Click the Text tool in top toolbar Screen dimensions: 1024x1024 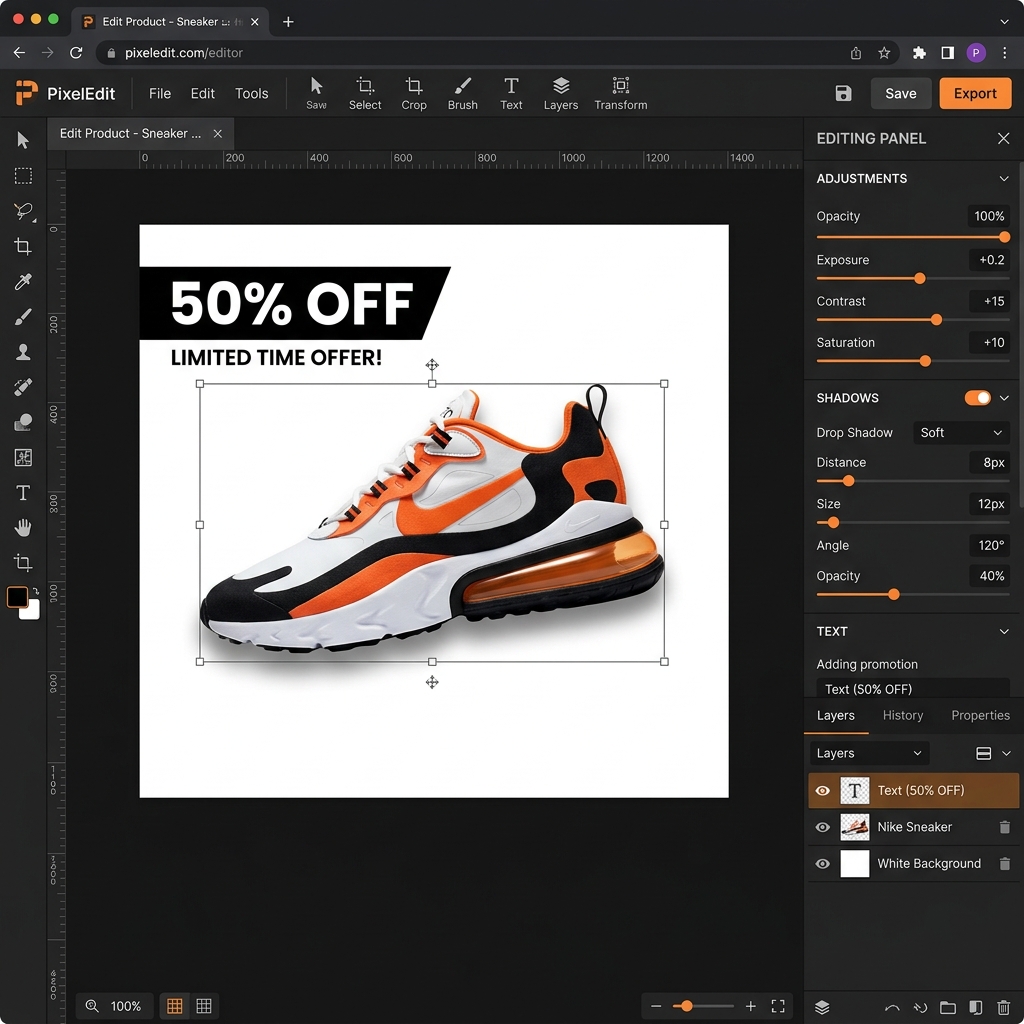[511, 93]
